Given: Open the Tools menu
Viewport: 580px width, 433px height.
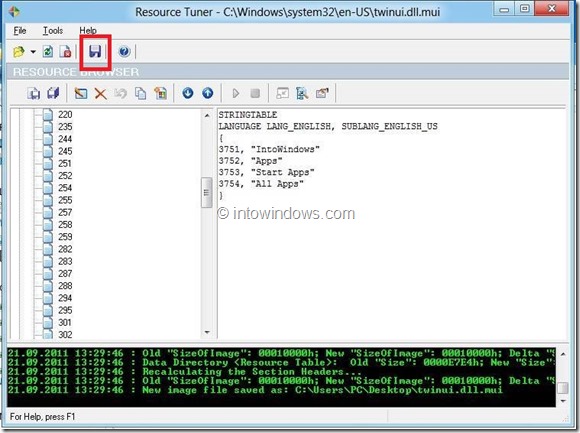Looking at the screenshot, I should tap(53, 31).
